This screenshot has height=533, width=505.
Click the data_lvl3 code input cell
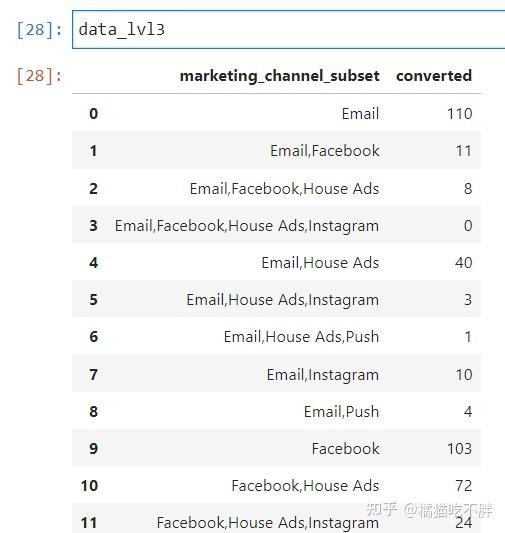[289, 30]
